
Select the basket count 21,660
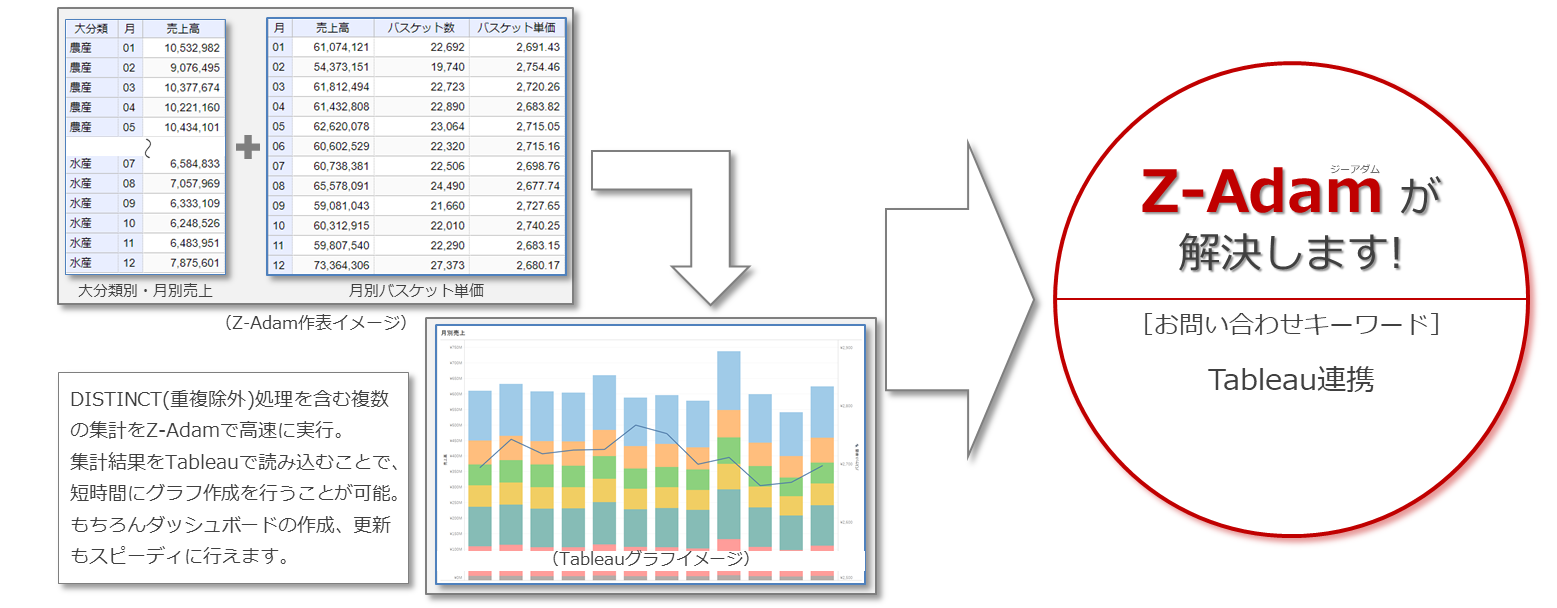[x=447, y=205]
